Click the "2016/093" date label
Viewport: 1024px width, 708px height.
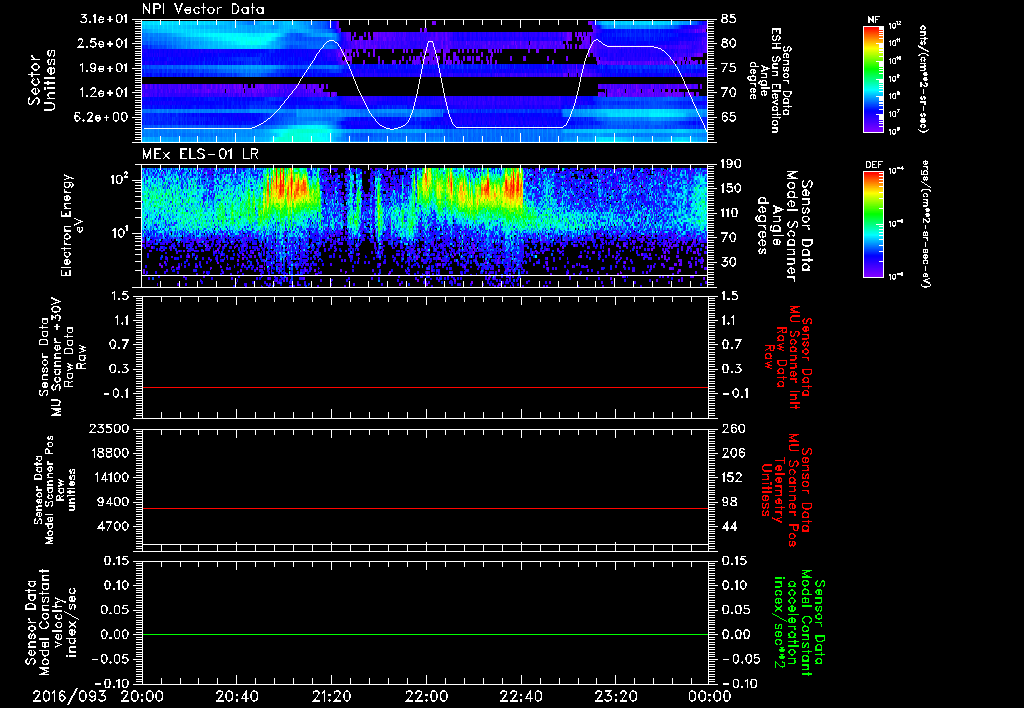point(69,697)
